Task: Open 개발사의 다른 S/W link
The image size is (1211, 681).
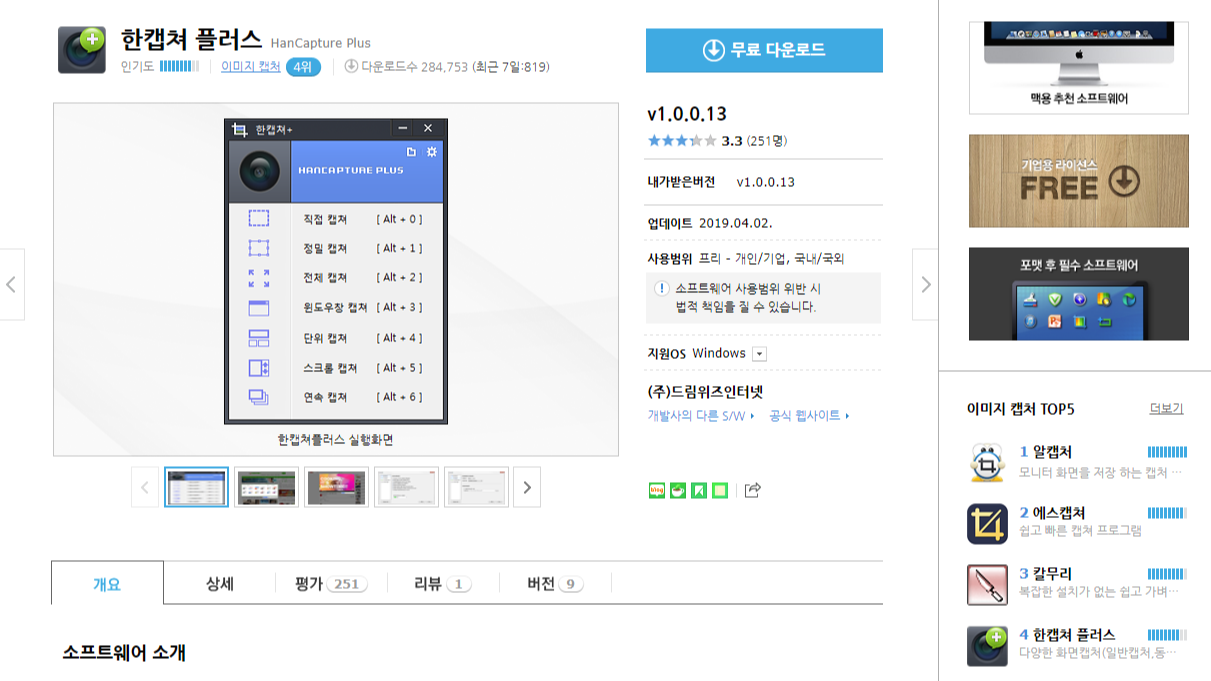Action: pos(701,416)
